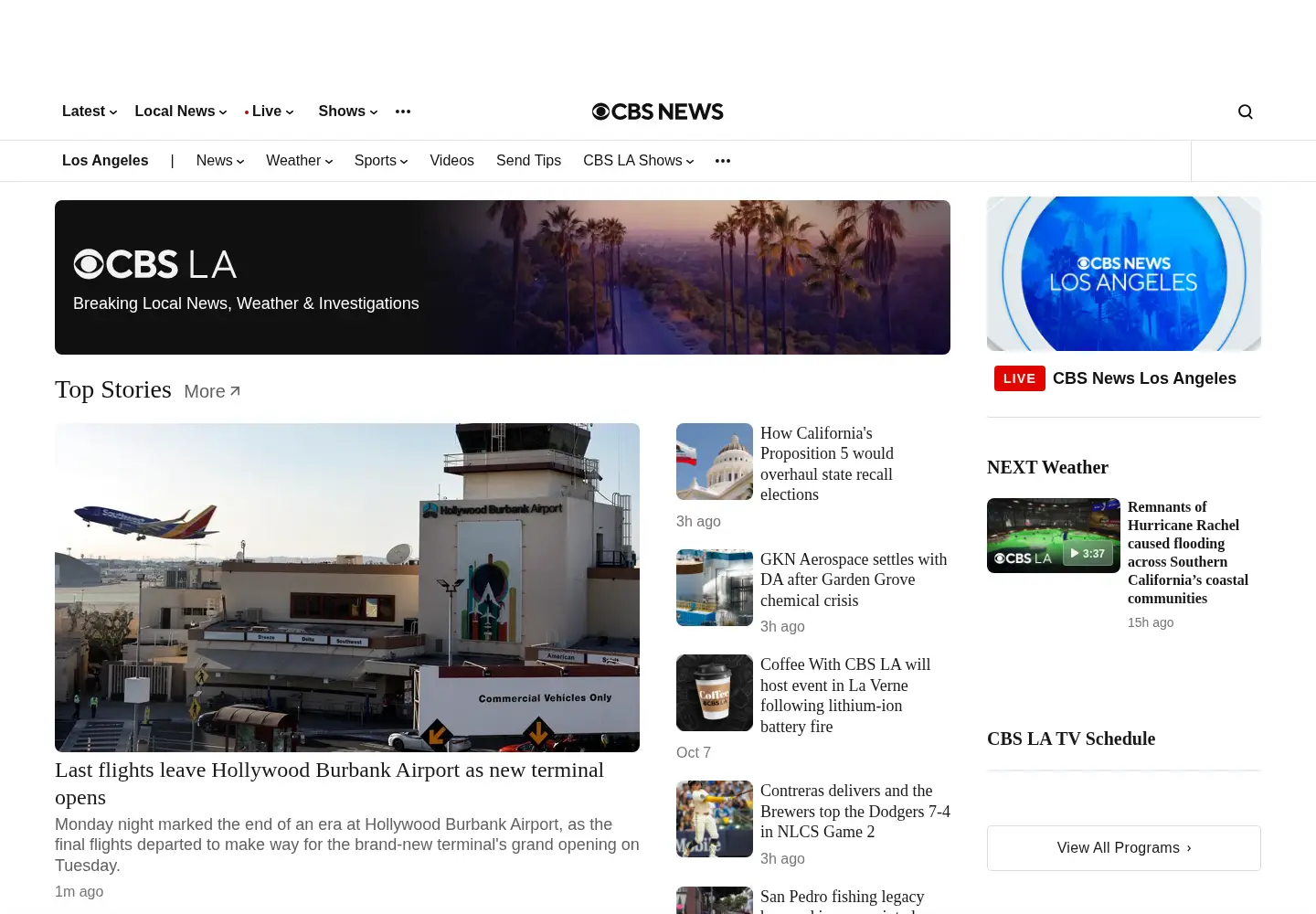Click the red LIVE badge

point(1019,378)
